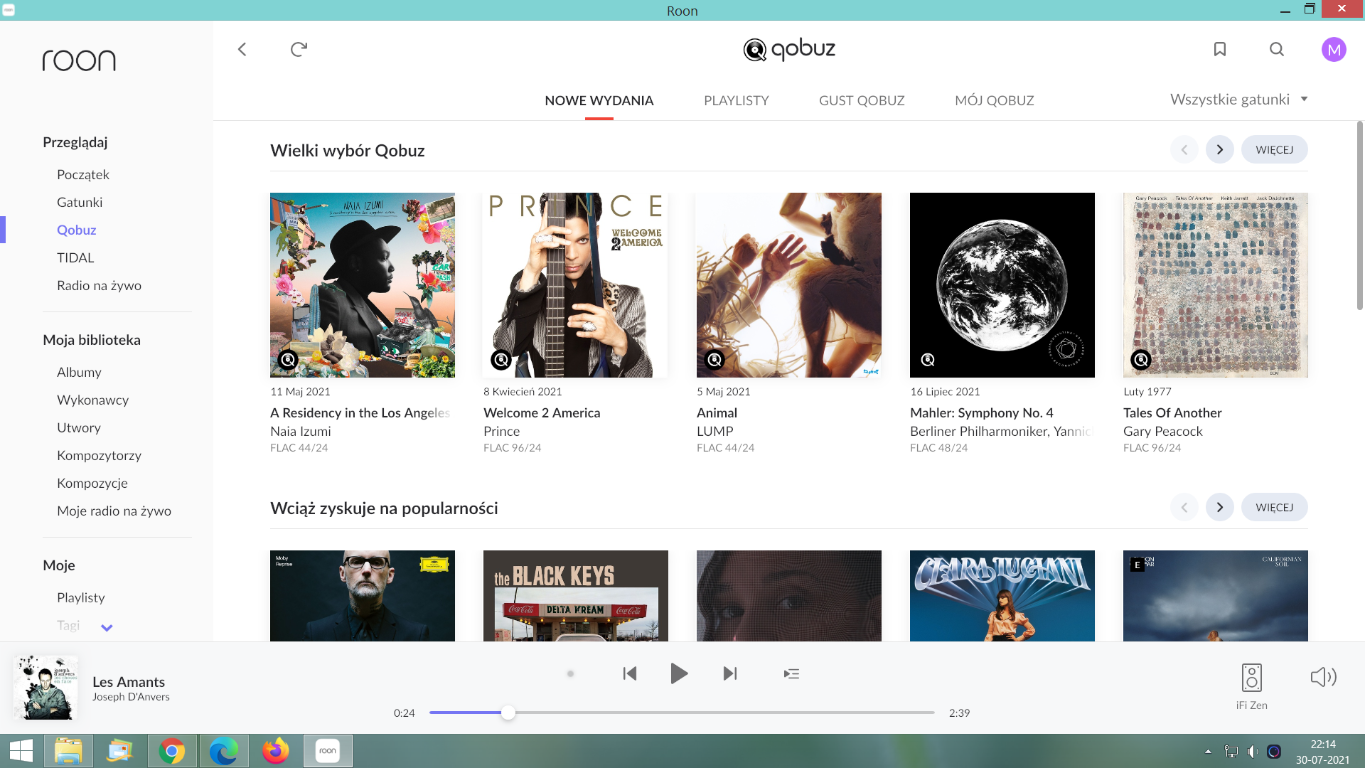Viewport: 1365px width, 768px height.
Task: Open artist link LUMP
Action: pos(715,431)
